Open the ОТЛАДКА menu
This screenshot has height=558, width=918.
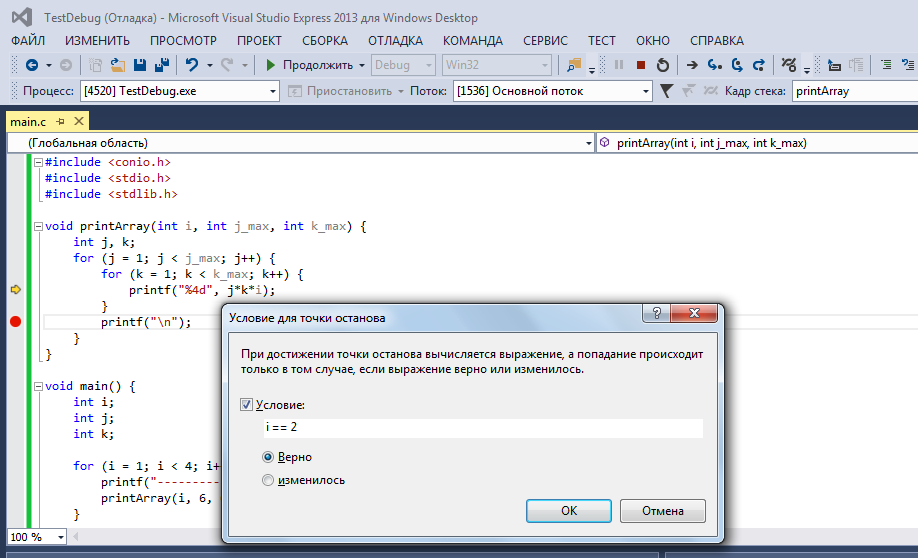[395, 40]
